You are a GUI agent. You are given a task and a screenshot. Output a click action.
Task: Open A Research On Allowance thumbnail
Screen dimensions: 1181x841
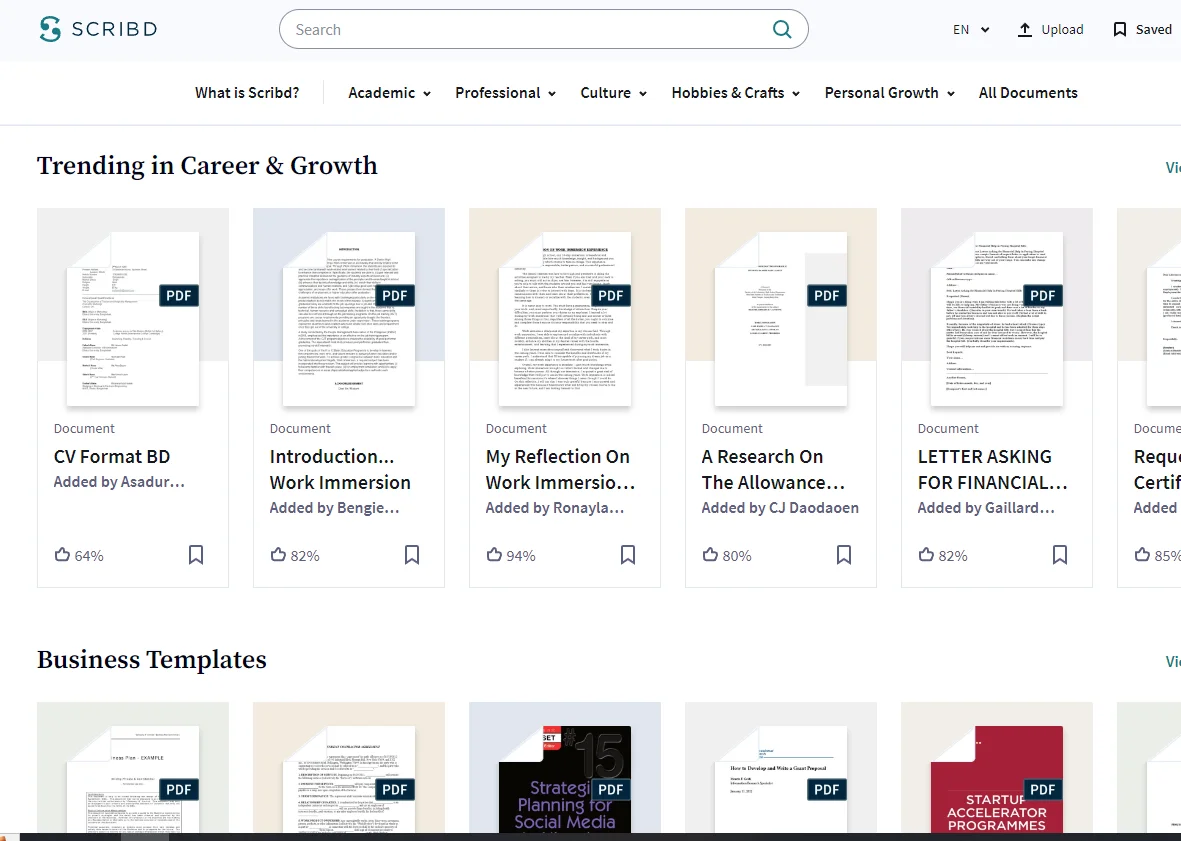pos(781,318)
